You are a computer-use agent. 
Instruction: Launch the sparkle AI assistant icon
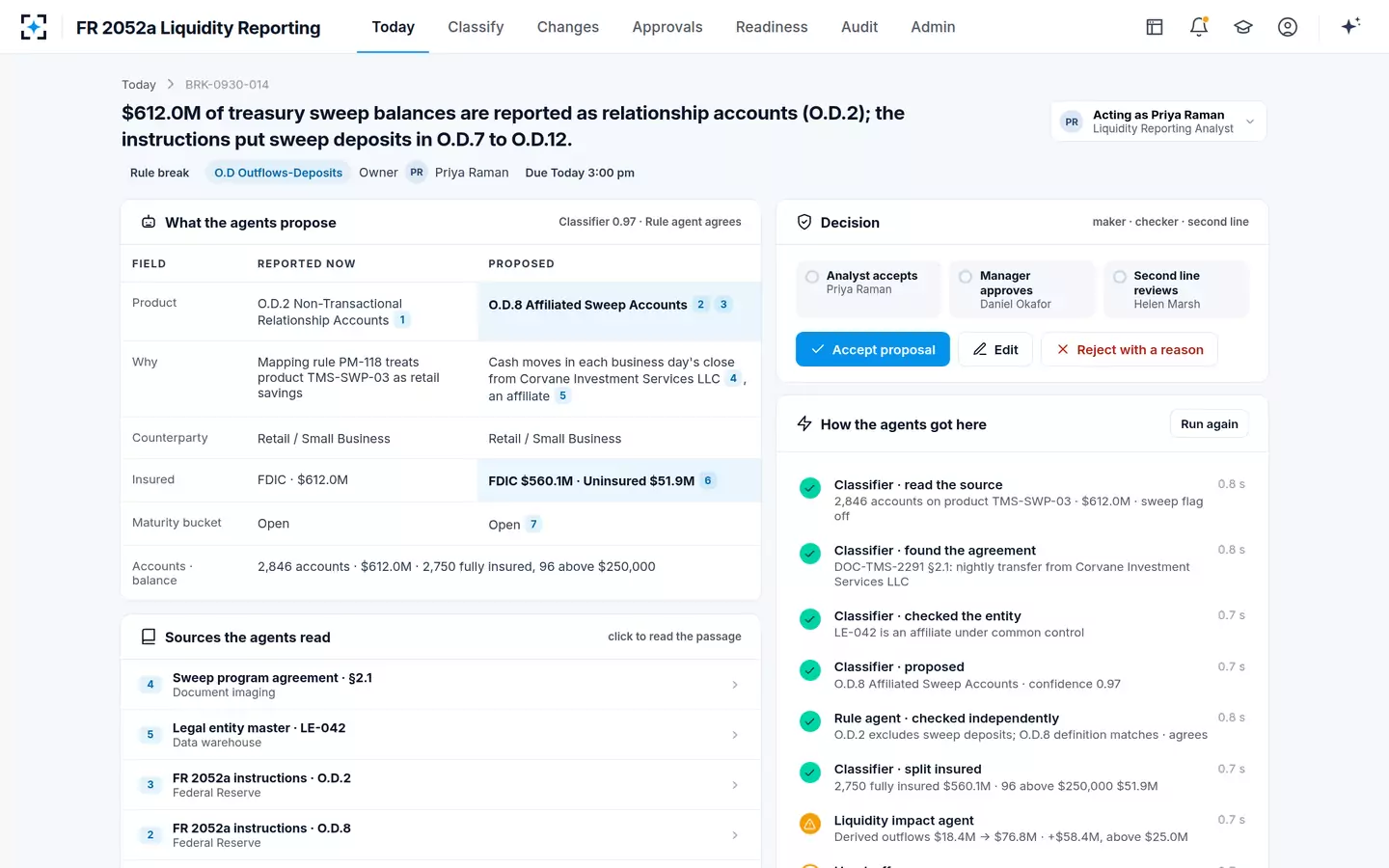1350,26
